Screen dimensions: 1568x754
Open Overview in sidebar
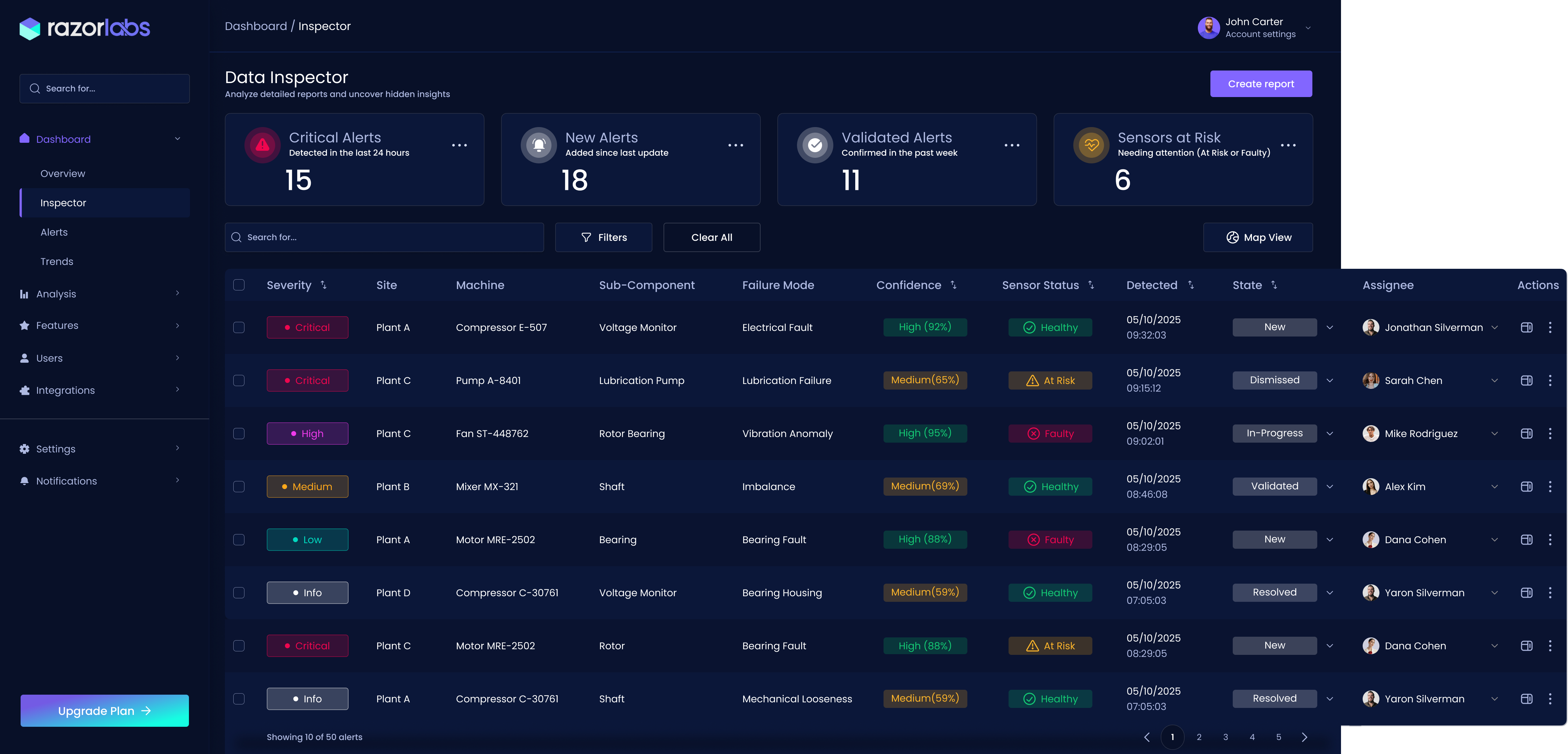63,173
